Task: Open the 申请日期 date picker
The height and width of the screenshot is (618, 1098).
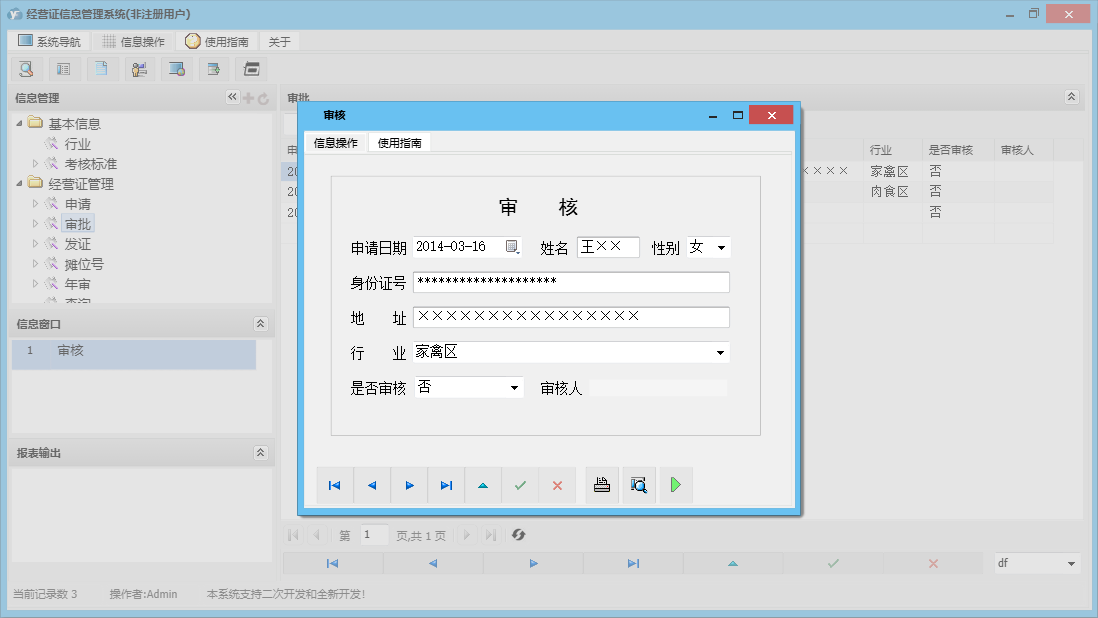Action: [x=511, y=246]
